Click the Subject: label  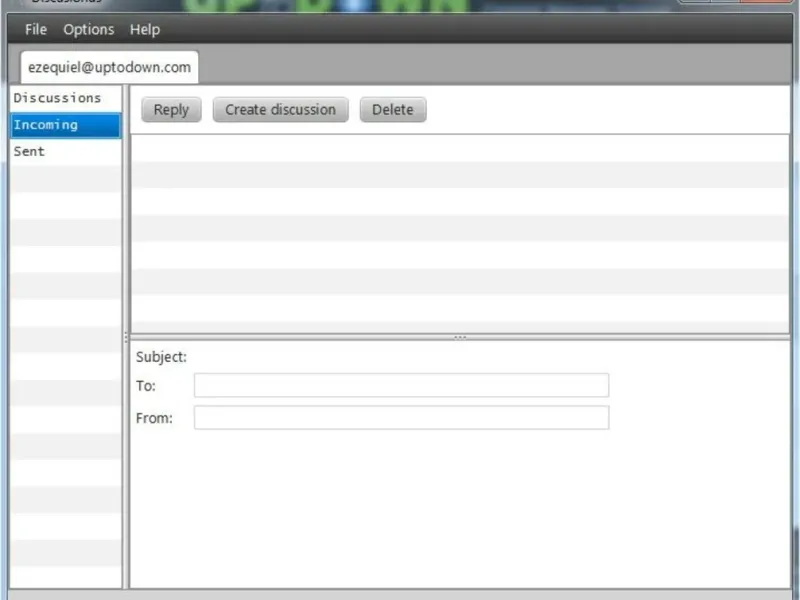pos(161,357)
